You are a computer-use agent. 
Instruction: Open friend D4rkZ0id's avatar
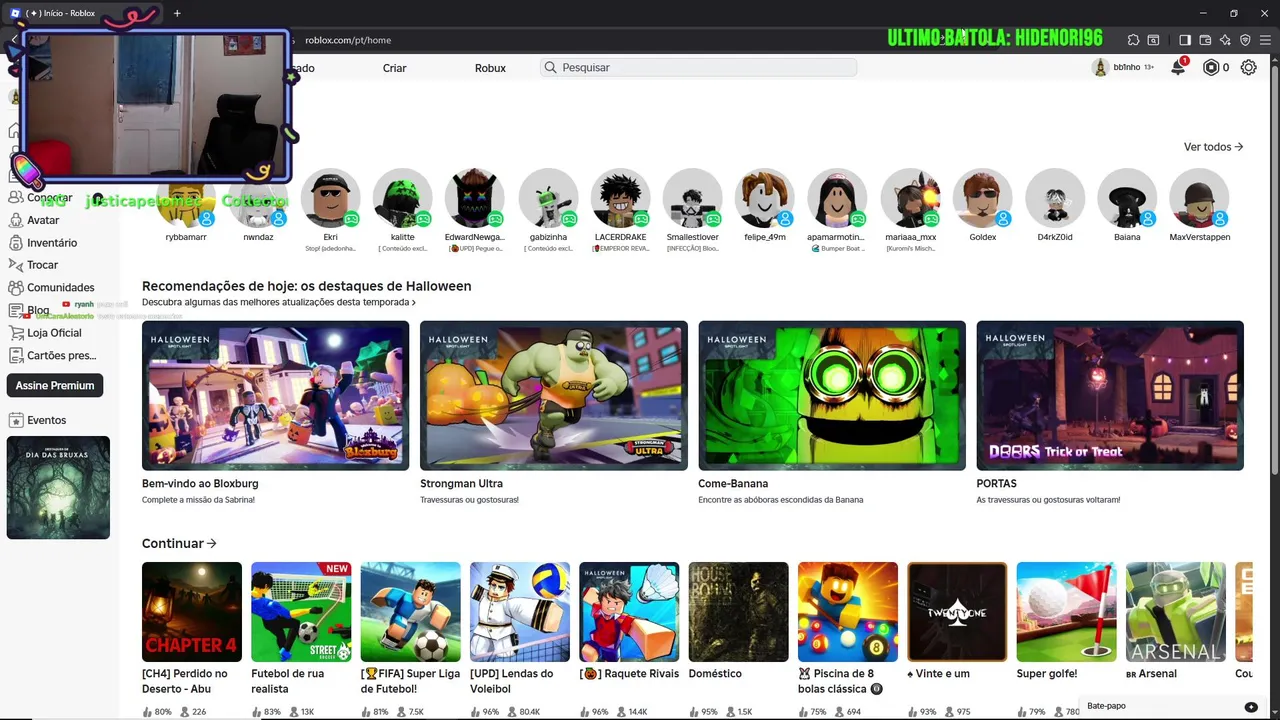pos(1055,198)
